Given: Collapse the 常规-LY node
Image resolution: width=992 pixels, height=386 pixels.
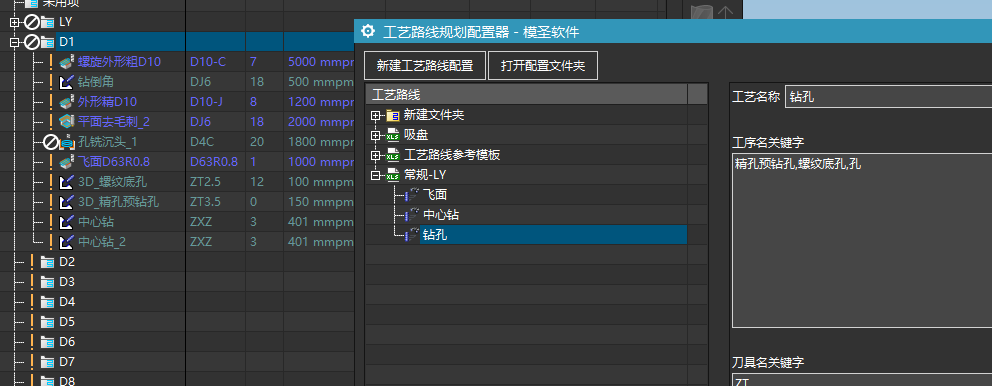Looking at the screenshot, I should (376, 175).
